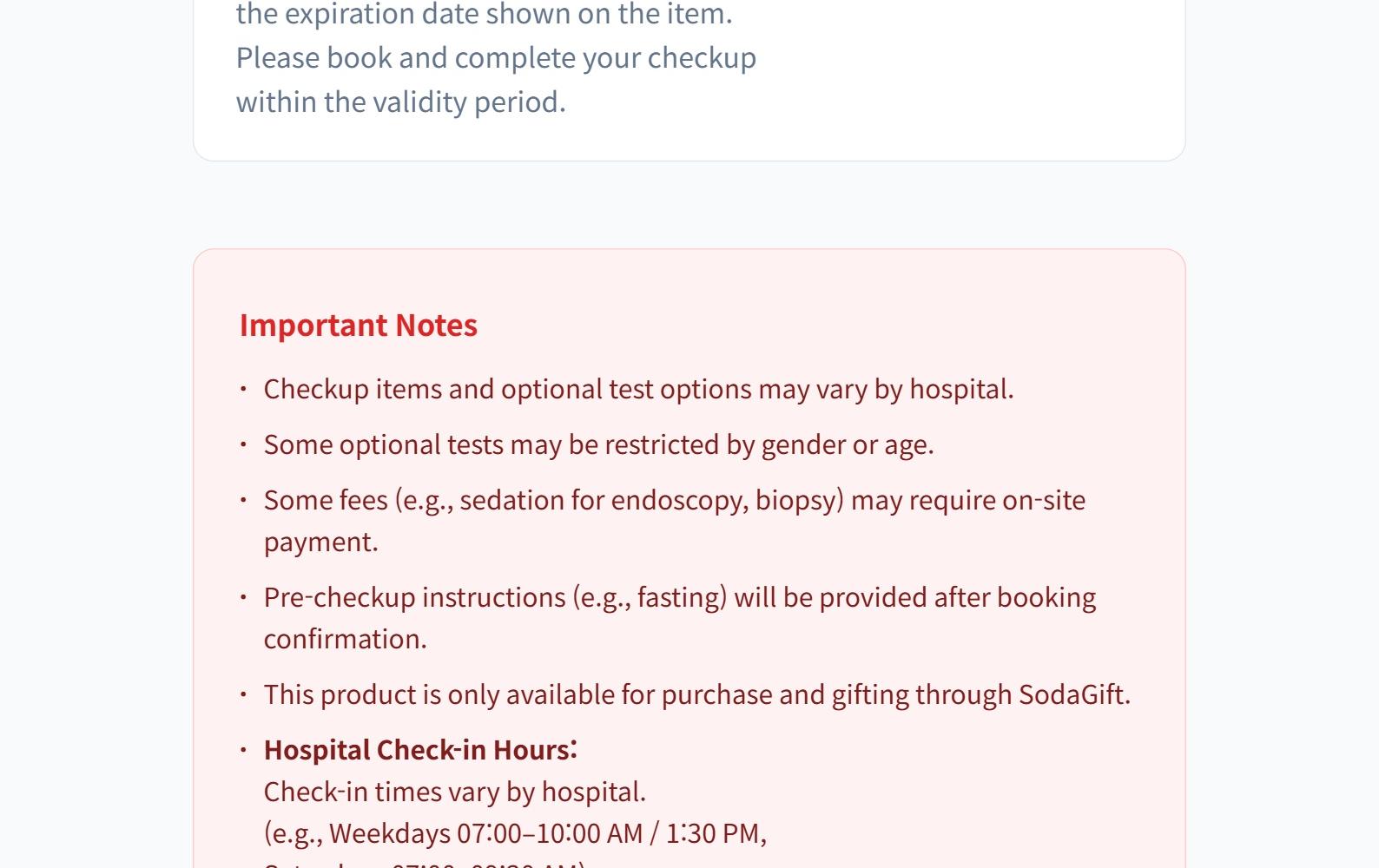This screenshot has height=868, width=1379.
Task: Click the "sedation for endoscopy, biopsy" text
Action: click(651, 500)
